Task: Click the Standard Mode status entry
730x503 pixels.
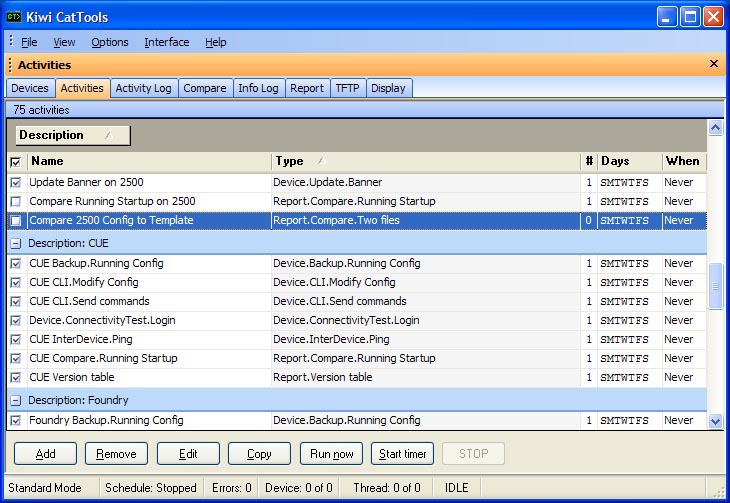Action: [x=45, y=488]
